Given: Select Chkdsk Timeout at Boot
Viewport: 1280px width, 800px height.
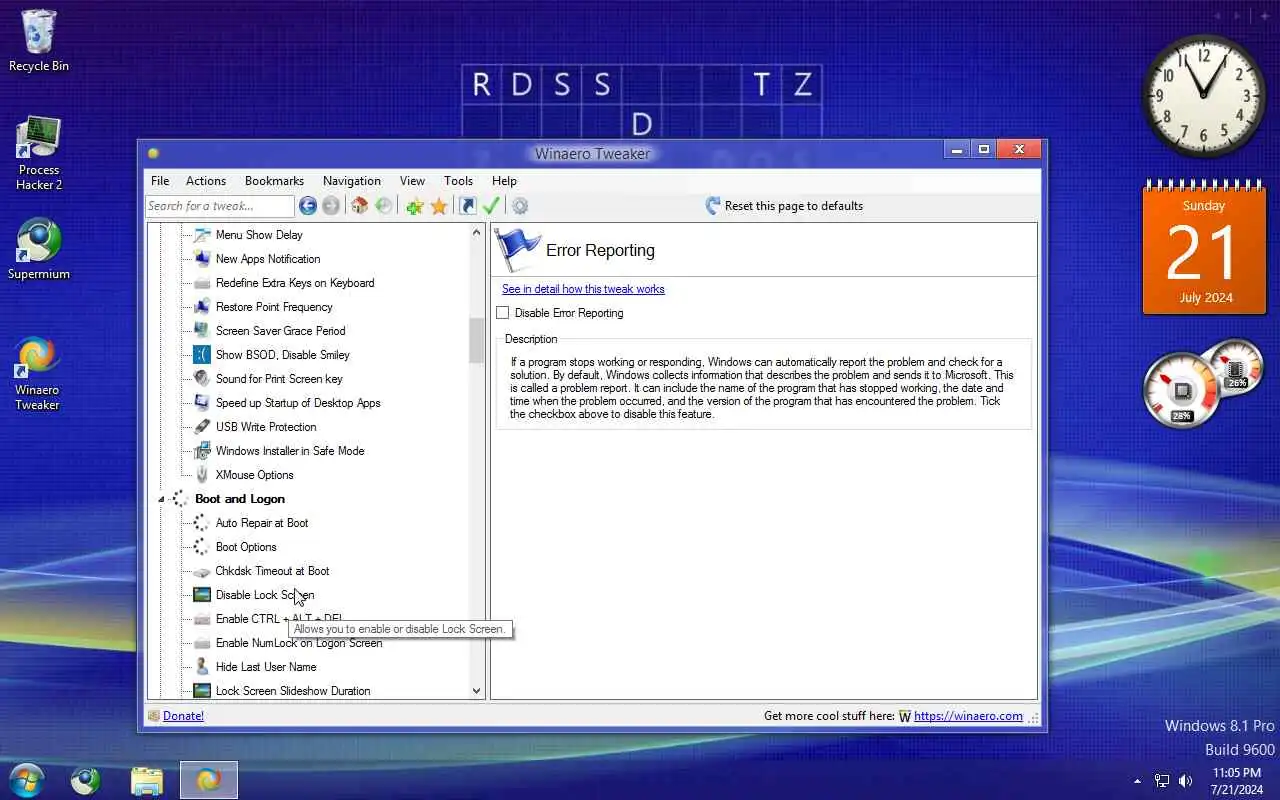Looking at the screenshot, I should tap(272, 571).
